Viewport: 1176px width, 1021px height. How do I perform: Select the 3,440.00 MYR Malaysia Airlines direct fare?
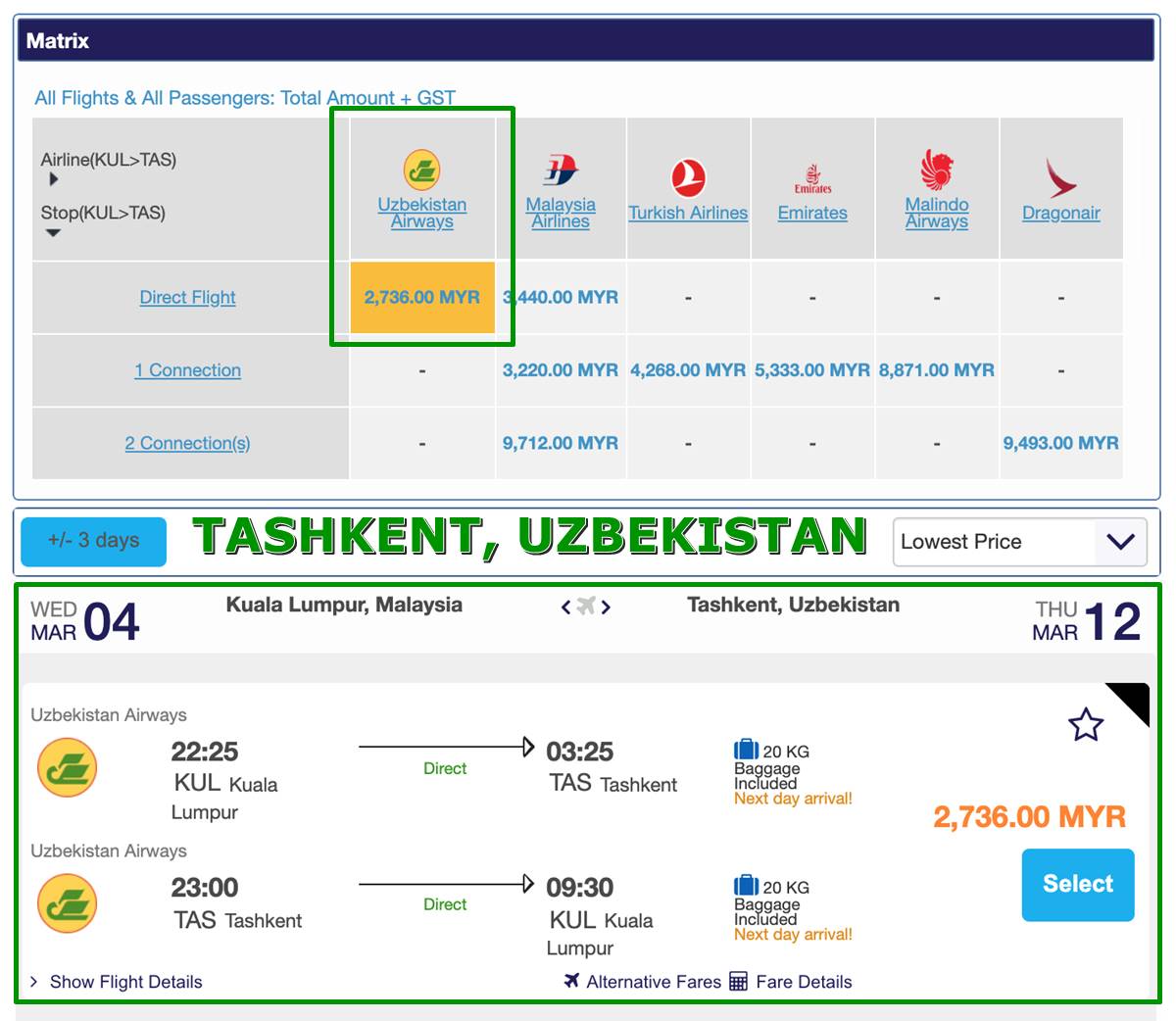(x=561, y=297)
